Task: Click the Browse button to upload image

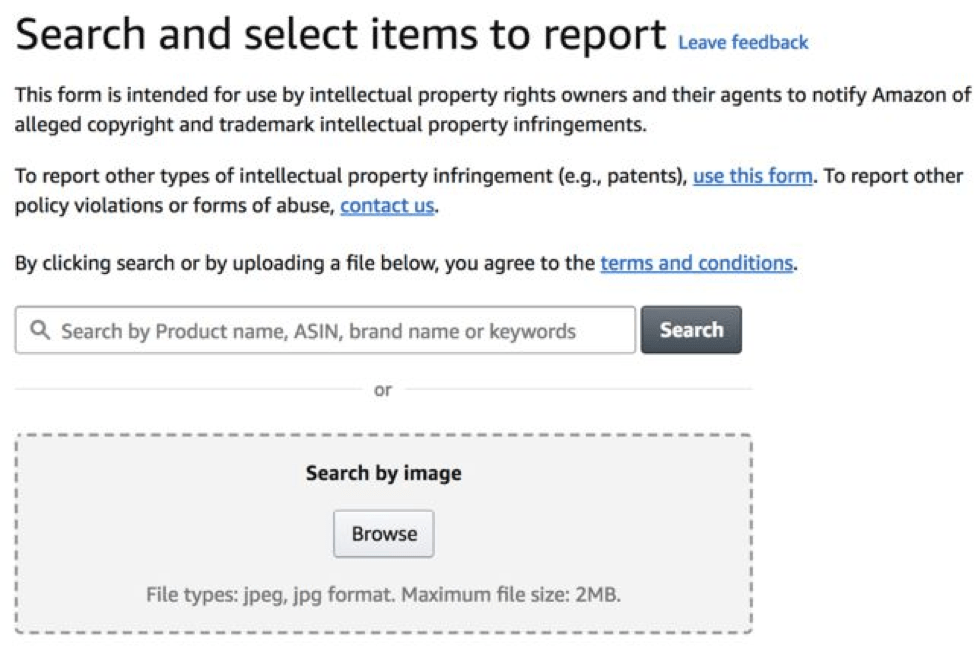Action: (384, 533)
